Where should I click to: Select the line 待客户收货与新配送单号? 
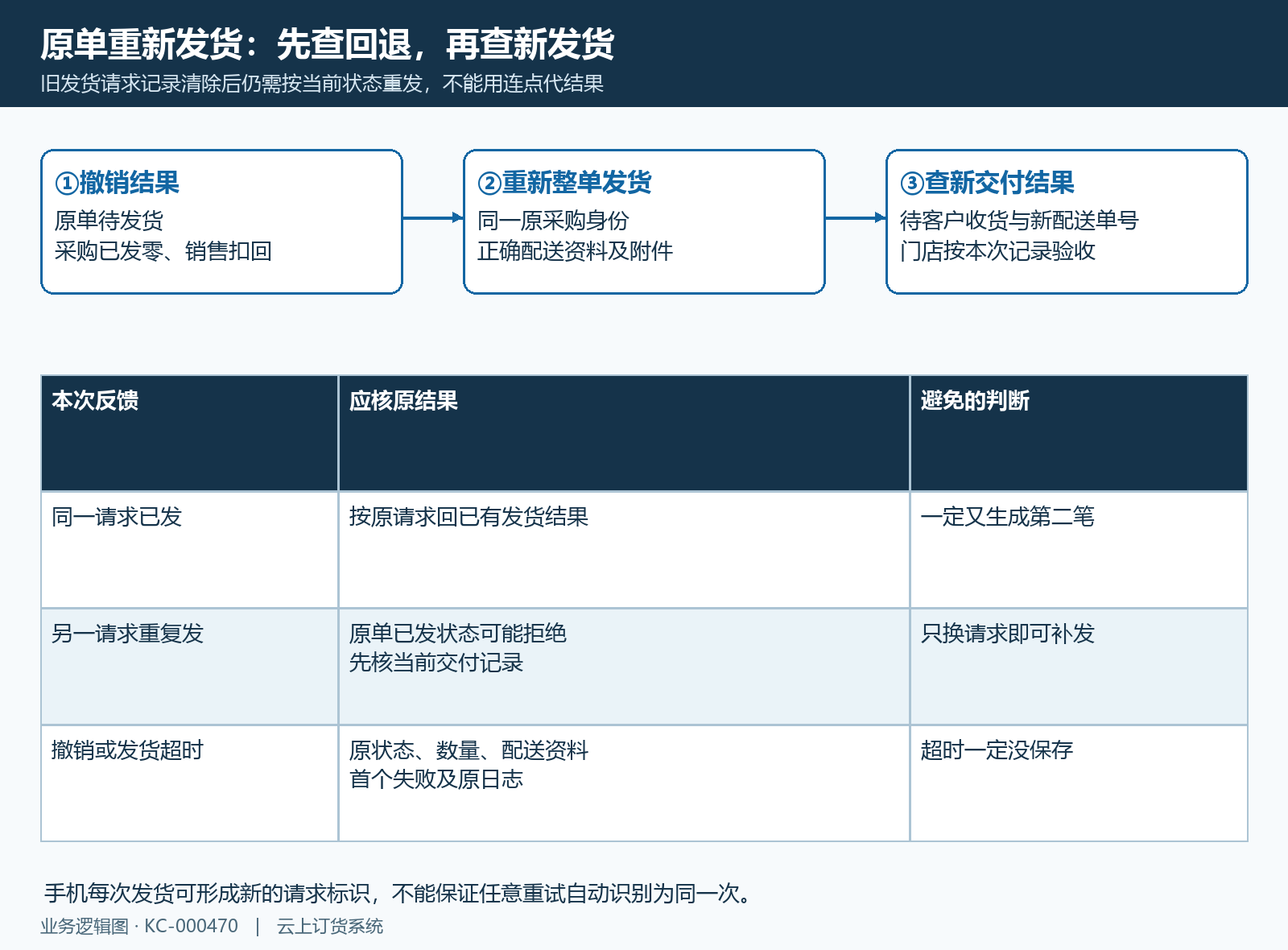1019,221
